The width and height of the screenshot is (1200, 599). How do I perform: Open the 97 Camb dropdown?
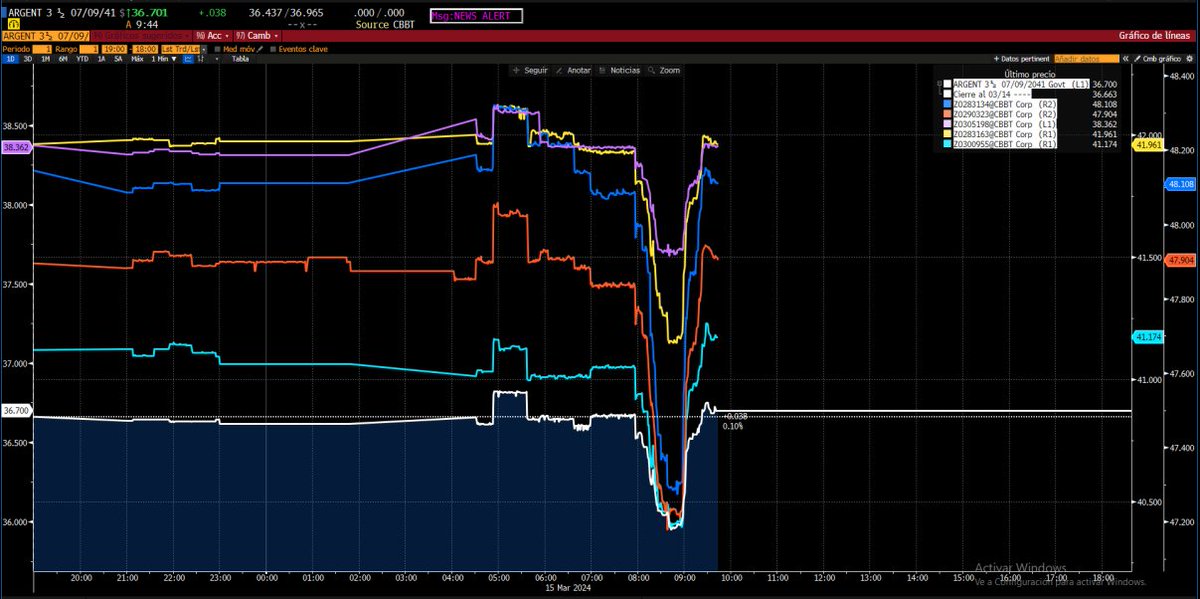[257, 36]
